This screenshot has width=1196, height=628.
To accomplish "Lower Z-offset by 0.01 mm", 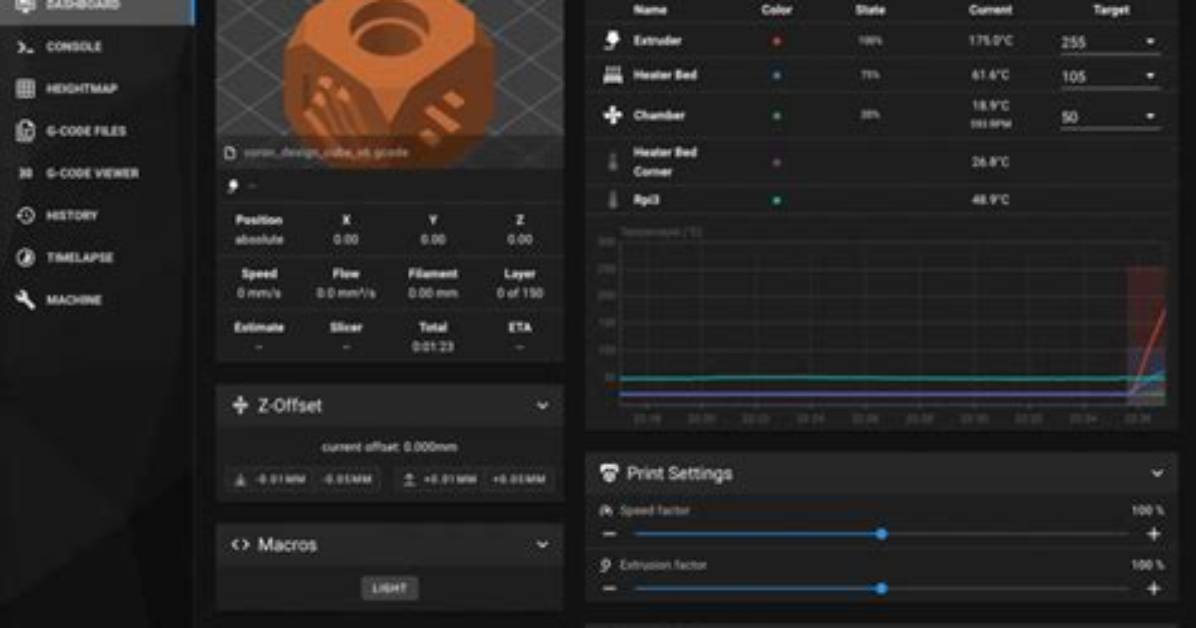I will point(271,480).
